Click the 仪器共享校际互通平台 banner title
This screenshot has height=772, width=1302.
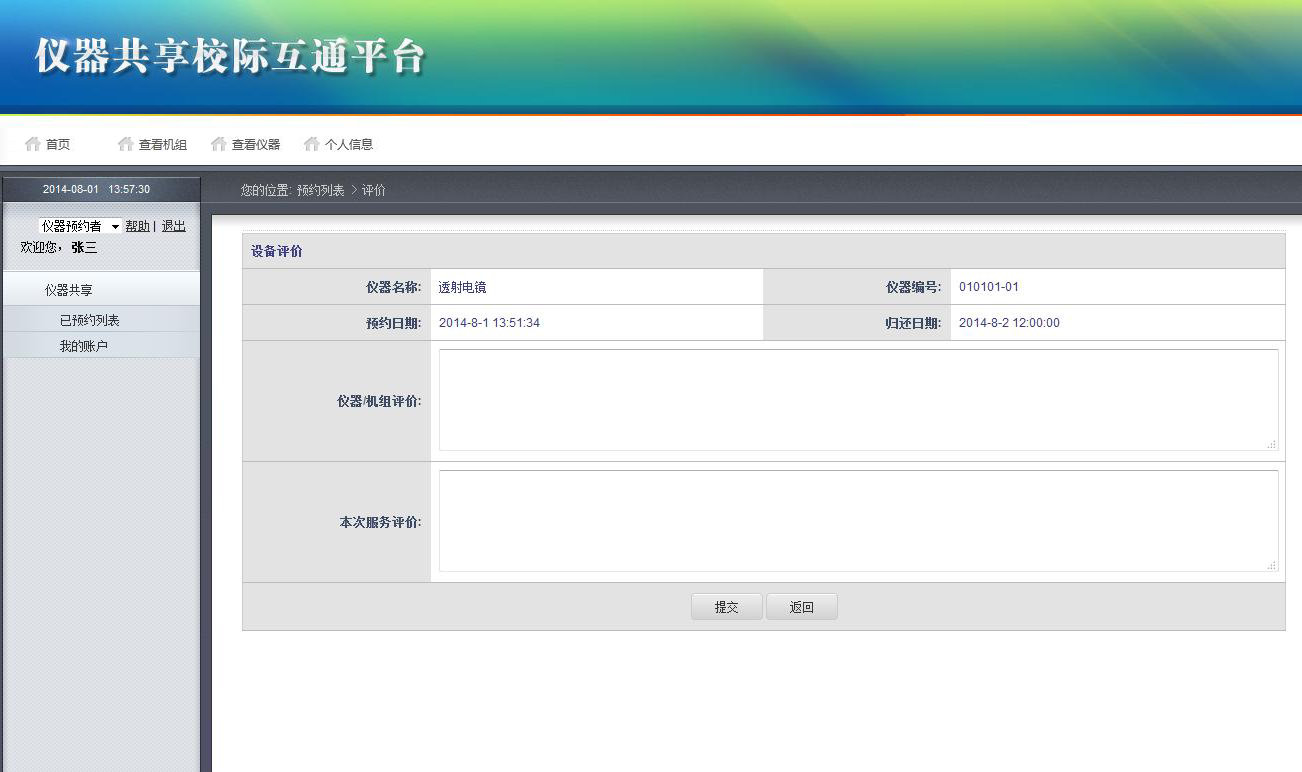(x=231, y=56)
